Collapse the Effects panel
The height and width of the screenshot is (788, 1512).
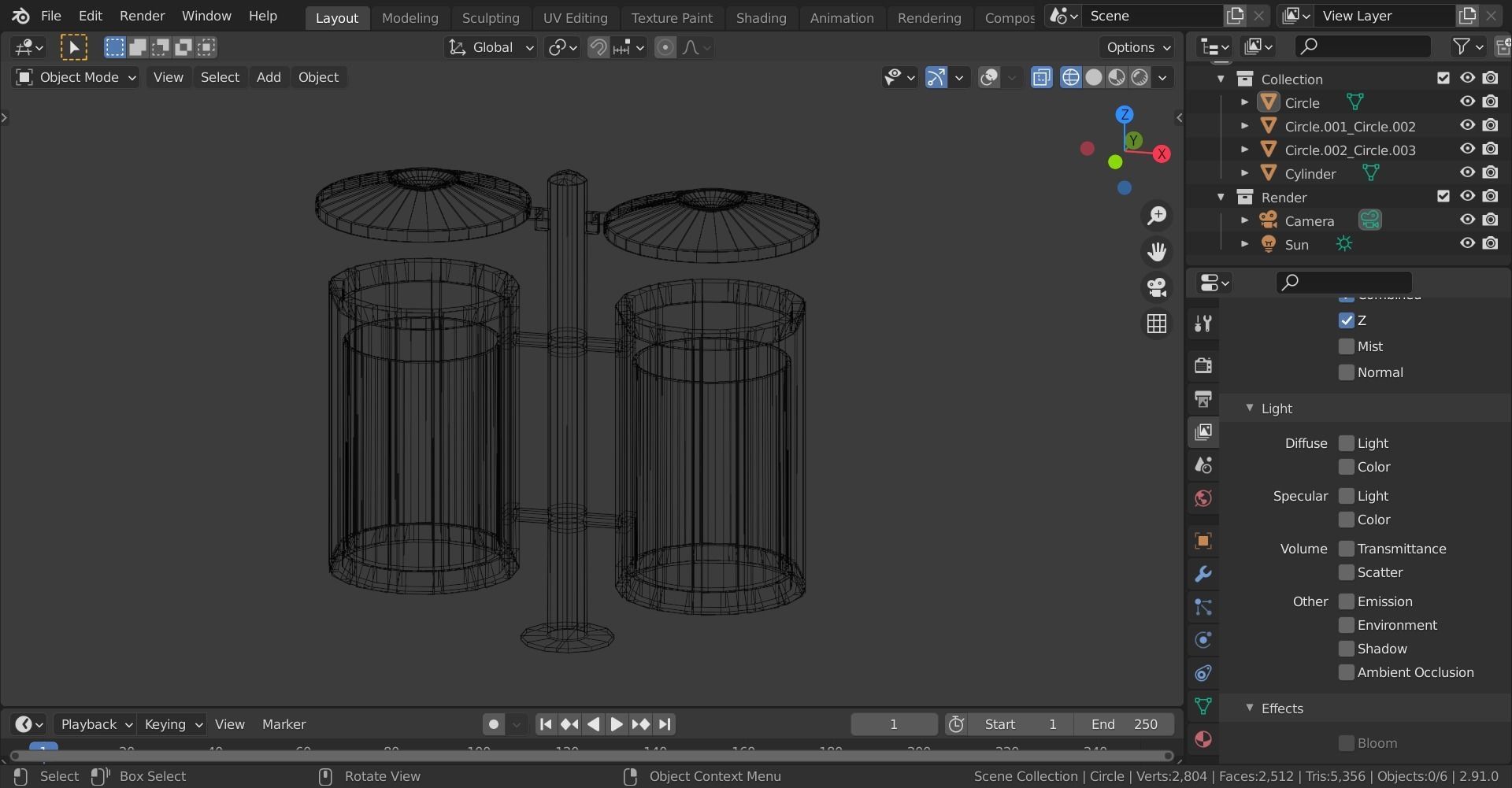pos(1249,708)
